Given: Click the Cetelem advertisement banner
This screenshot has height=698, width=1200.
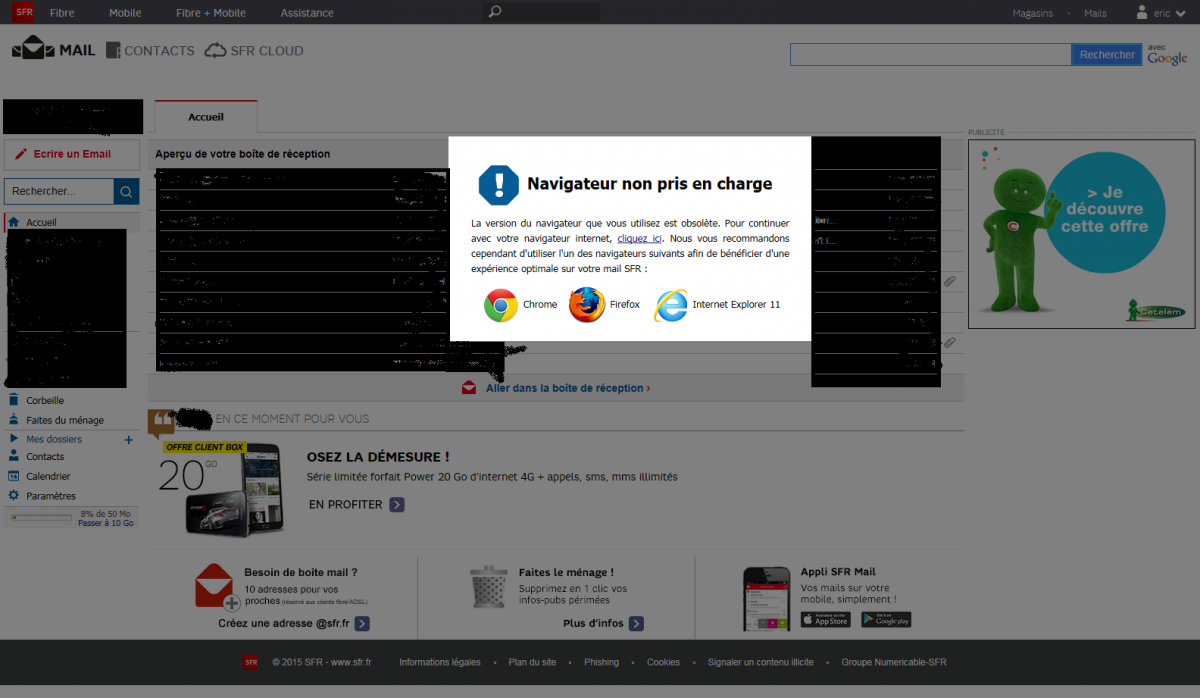Looking at the screenshot, I should pos(1081,234).
